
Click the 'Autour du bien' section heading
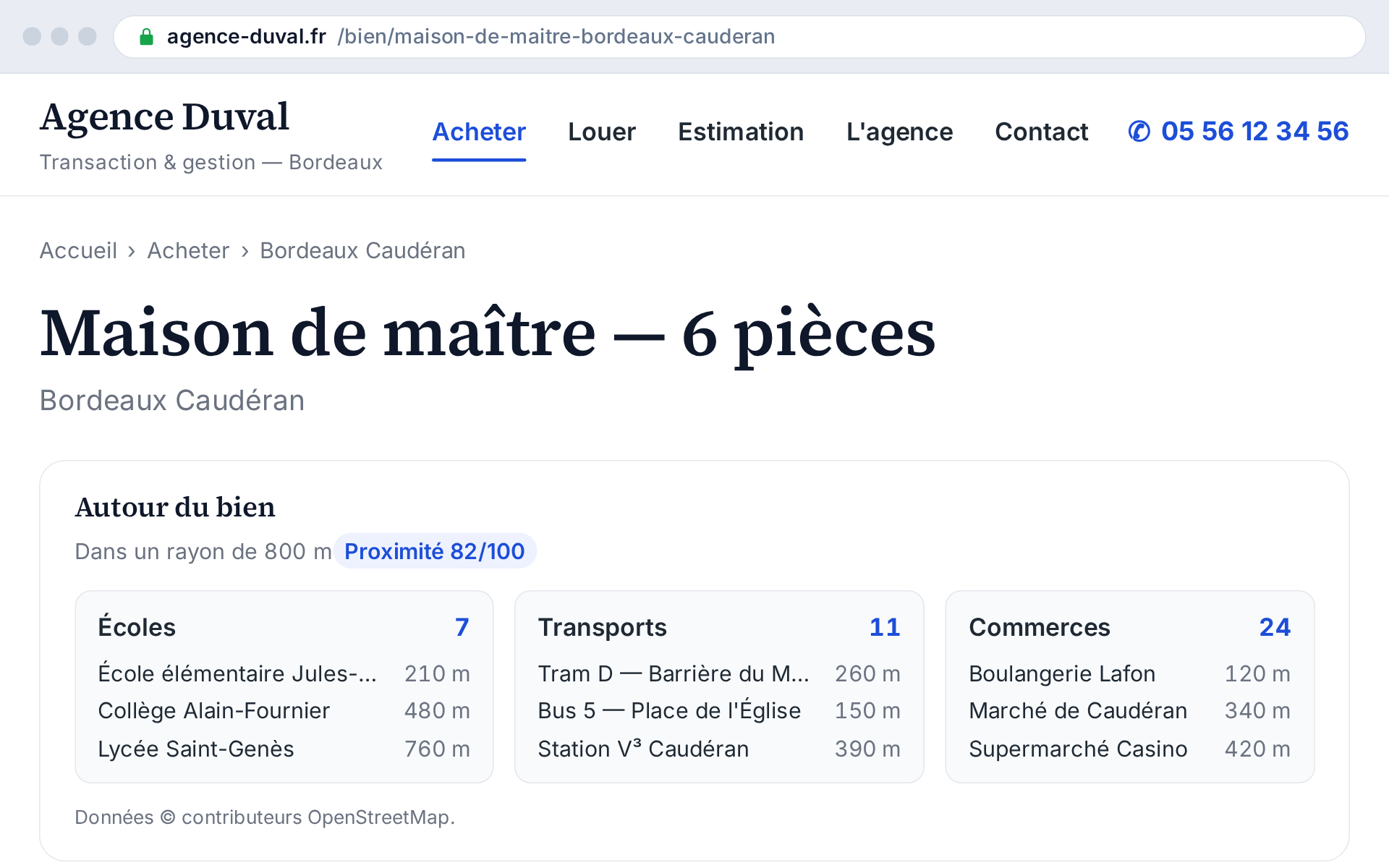pyautogui.click(x=175, y=507)
